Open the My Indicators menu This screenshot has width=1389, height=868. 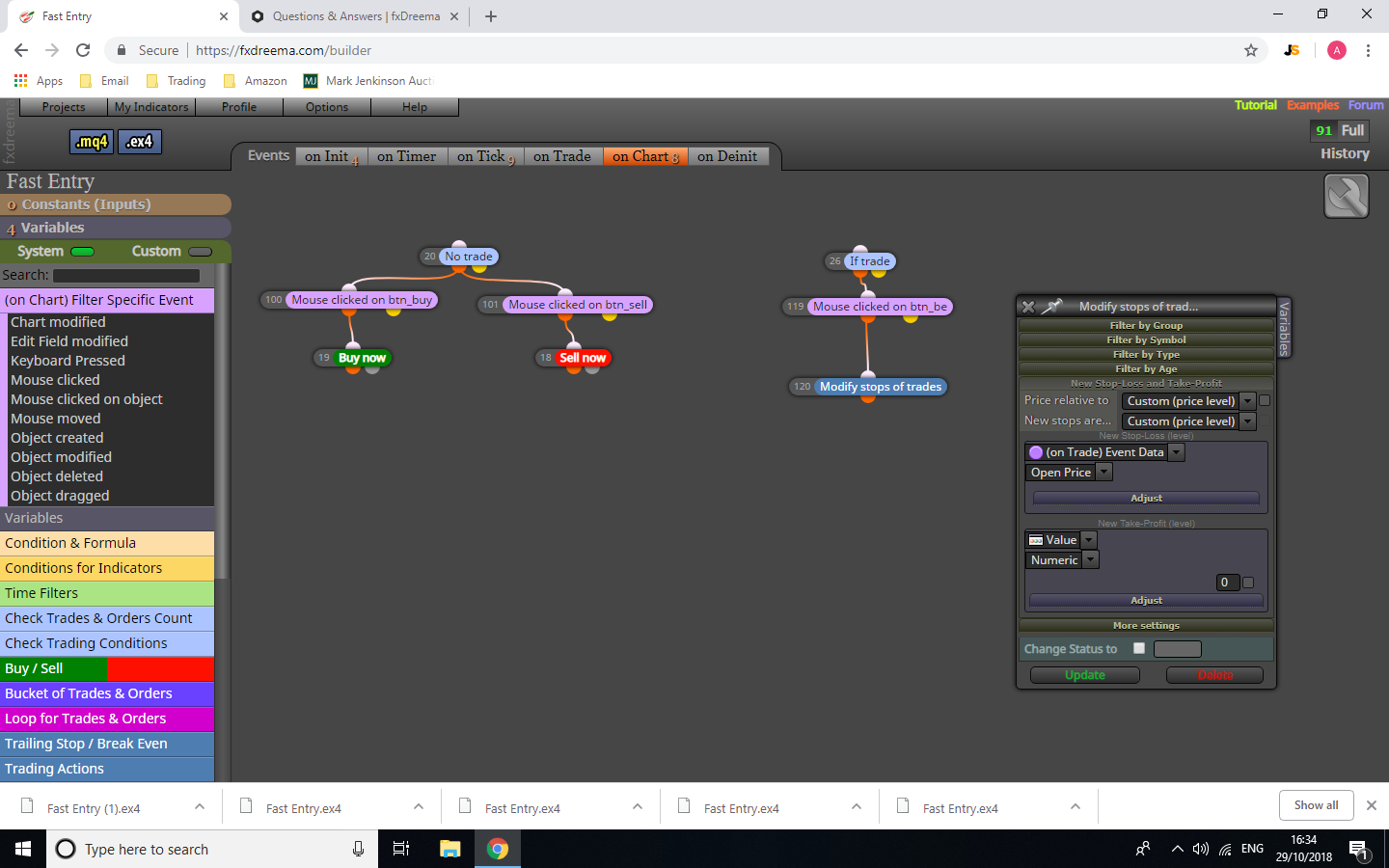click(151, 107)
